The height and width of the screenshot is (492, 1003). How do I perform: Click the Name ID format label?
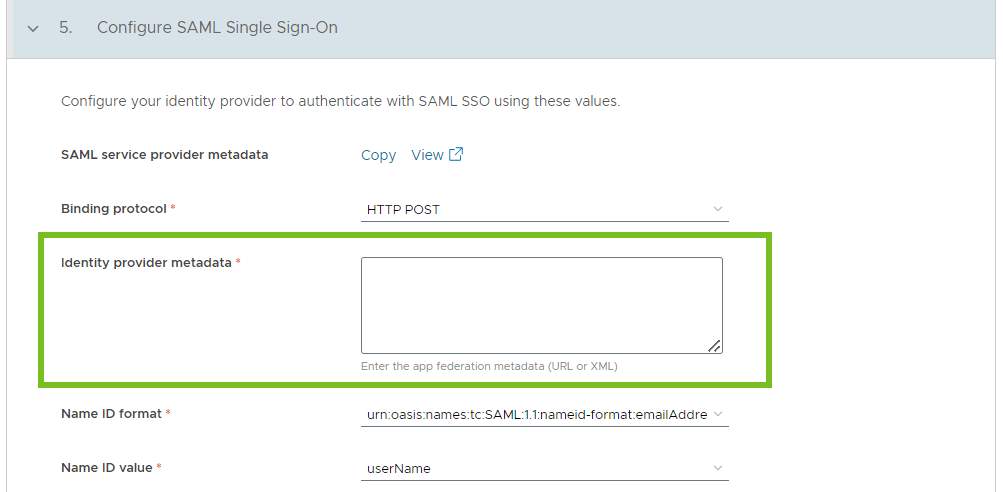111,413
